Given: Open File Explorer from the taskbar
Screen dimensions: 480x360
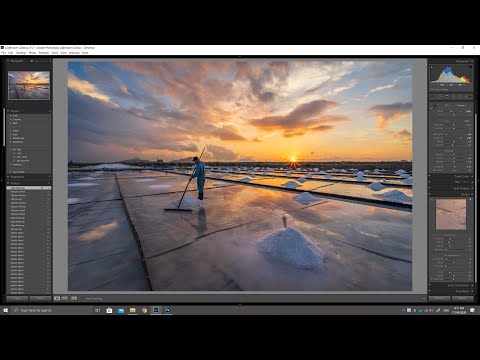Looking at the screenshot, I should [133, 310].
